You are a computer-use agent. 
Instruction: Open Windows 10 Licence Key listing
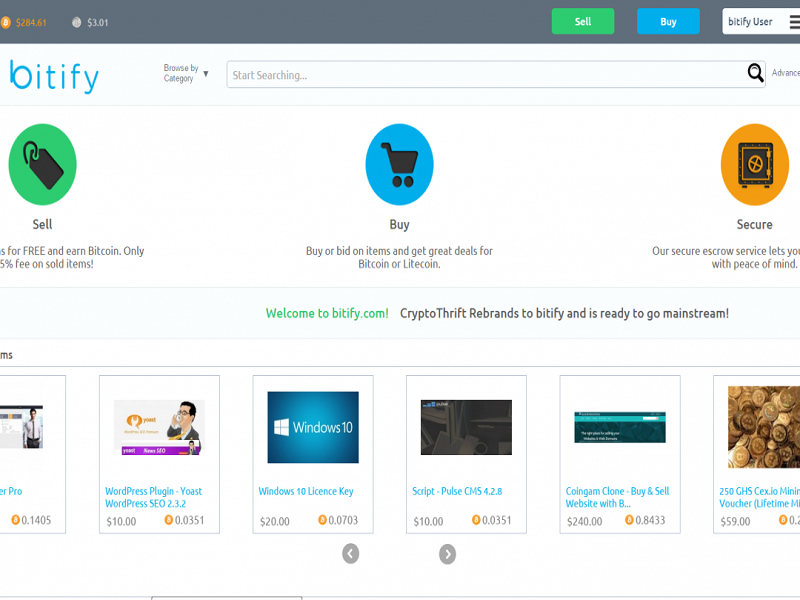tap(306, 491)
